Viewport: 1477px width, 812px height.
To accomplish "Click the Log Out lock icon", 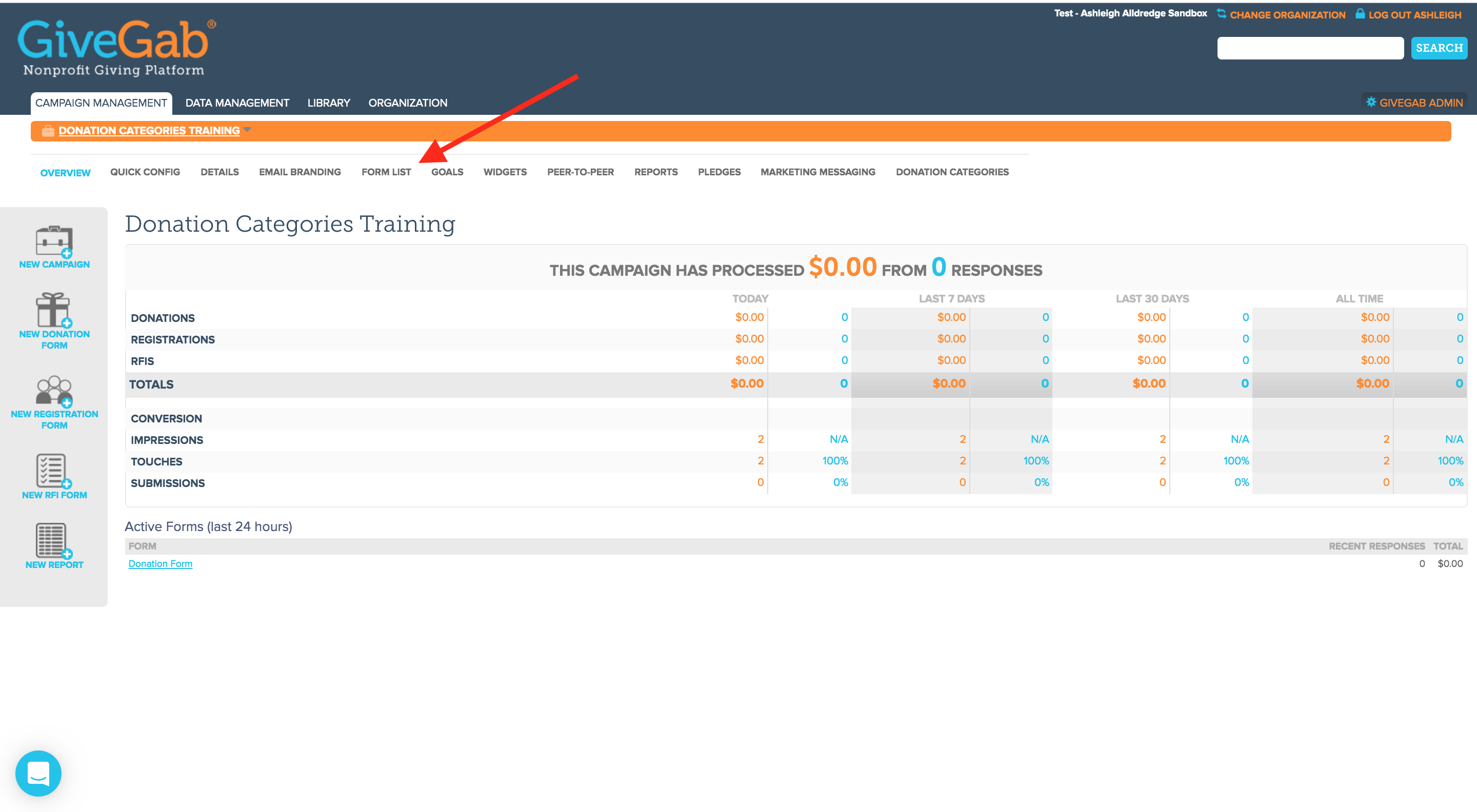I will [1360, 13].
